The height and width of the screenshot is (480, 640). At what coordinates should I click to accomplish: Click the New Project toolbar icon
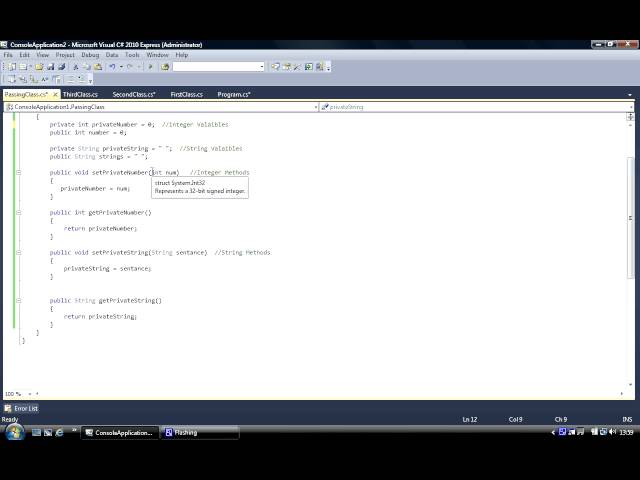(12, 67)
